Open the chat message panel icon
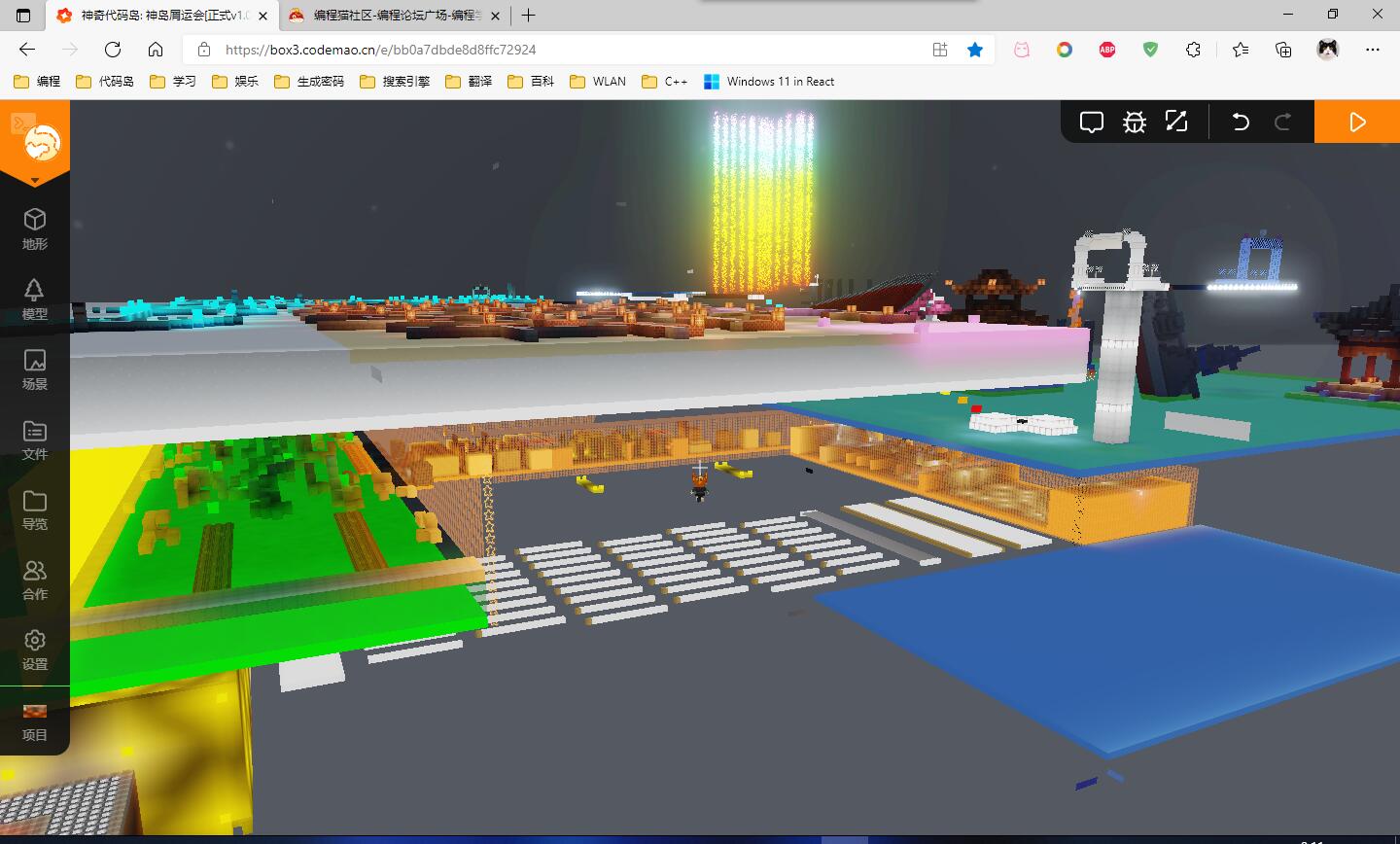Viewport: 1400px width, 844px height. coord(1092,122)
